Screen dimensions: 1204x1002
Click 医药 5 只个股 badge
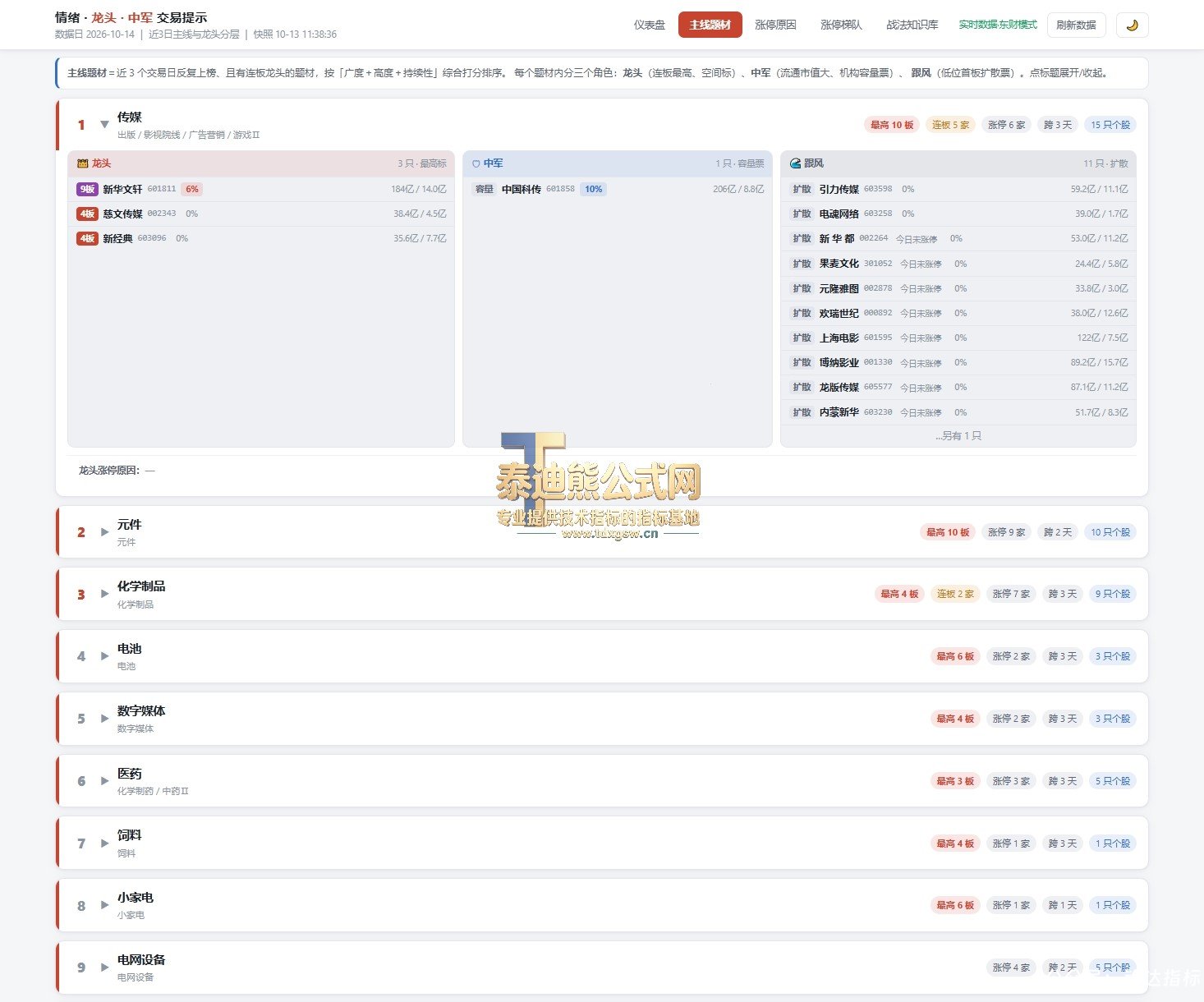click(1112, 781)
